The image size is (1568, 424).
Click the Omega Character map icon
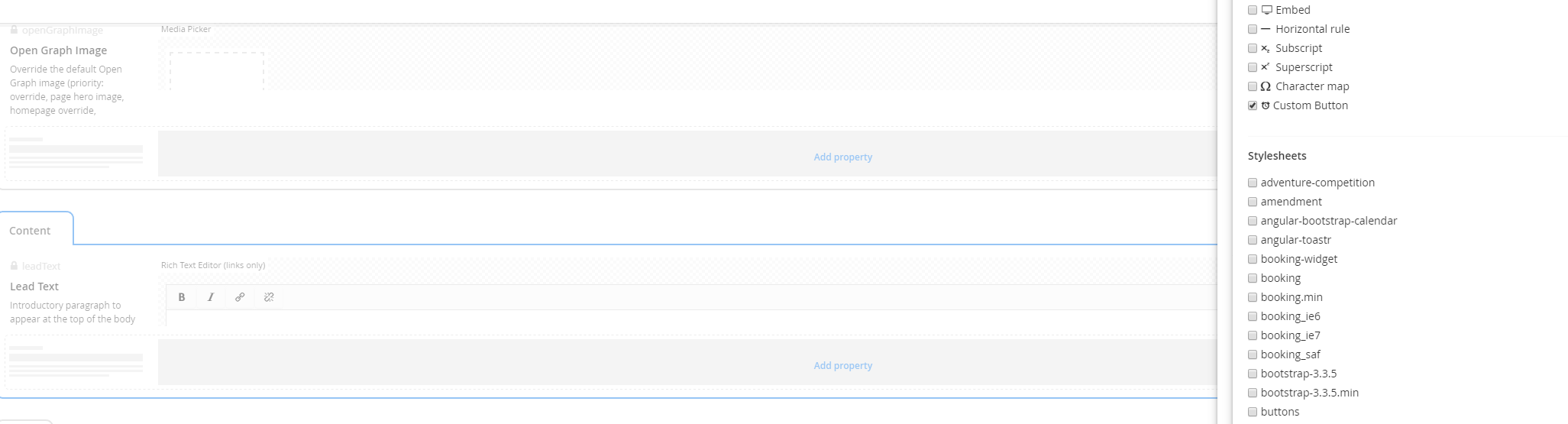(x=1266, y=86)
